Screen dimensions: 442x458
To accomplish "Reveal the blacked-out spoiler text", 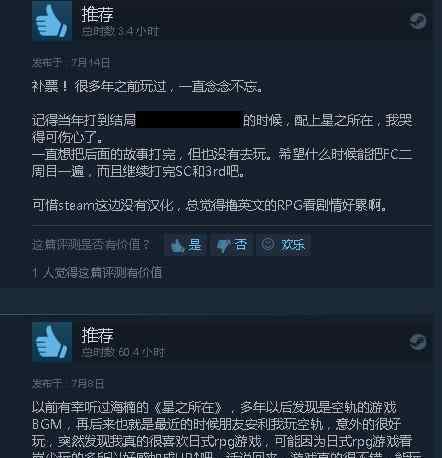I will tap(189, 120).
